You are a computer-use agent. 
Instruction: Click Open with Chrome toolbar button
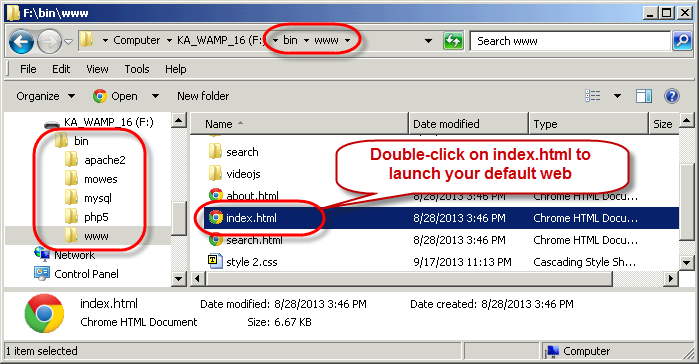tap(115, 96)
